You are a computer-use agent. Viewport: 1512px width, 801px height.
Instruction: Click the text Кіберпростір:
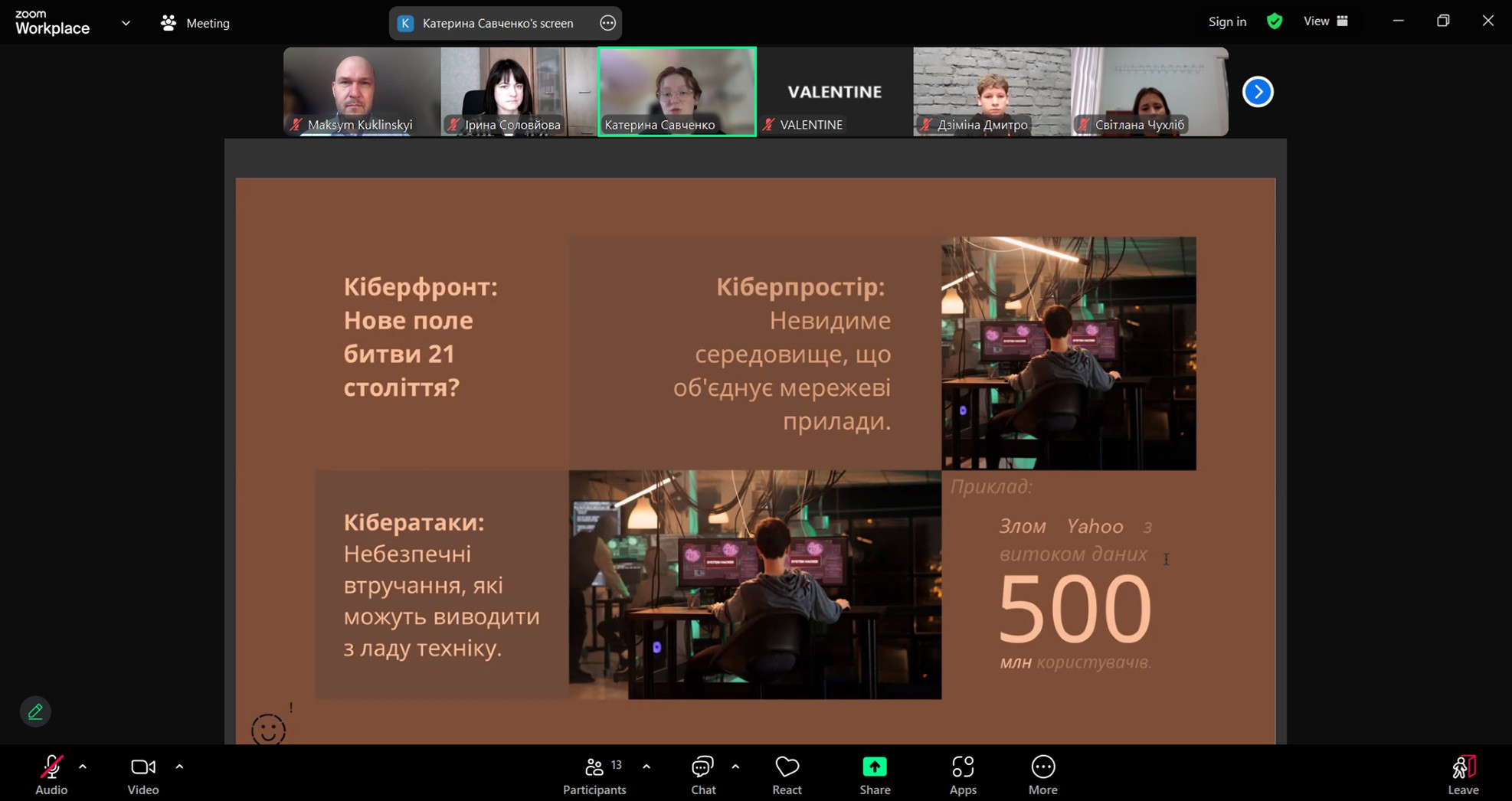tap(800, 287)
